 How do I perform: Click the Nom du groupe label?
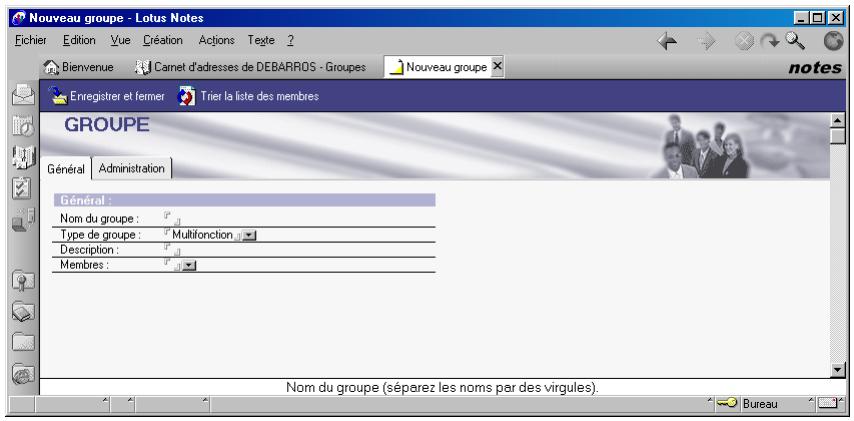[100, 219]
